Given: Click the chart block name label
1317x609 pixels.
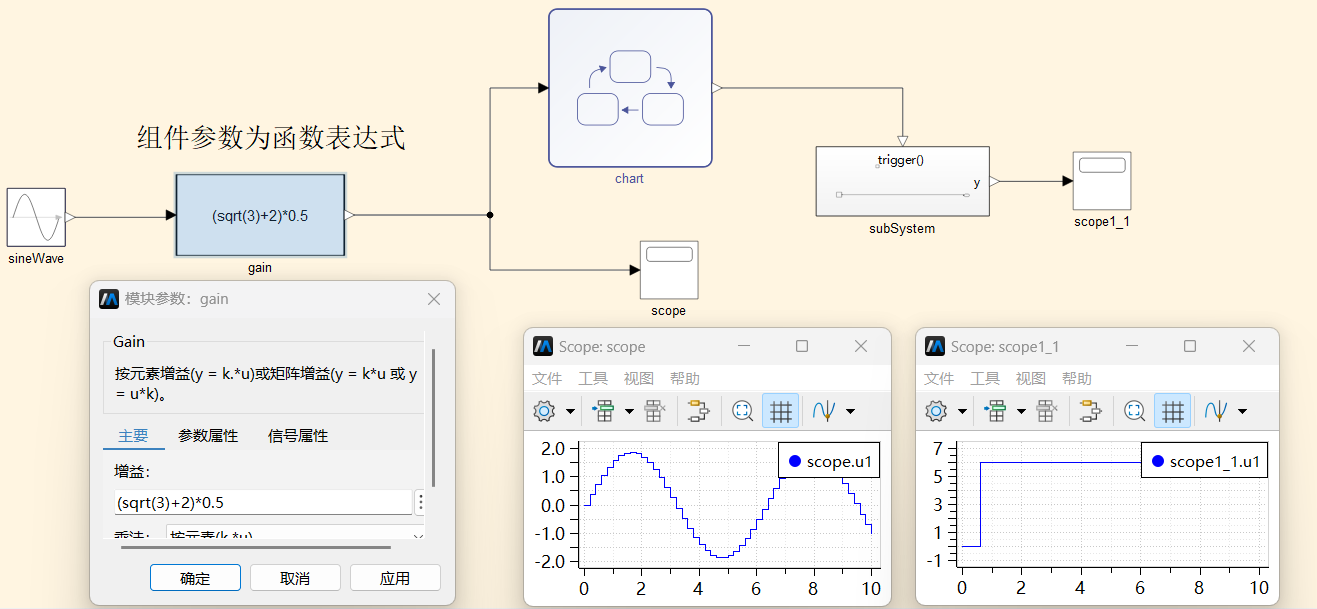Looking at the screenshot, I should pos(630,179).
